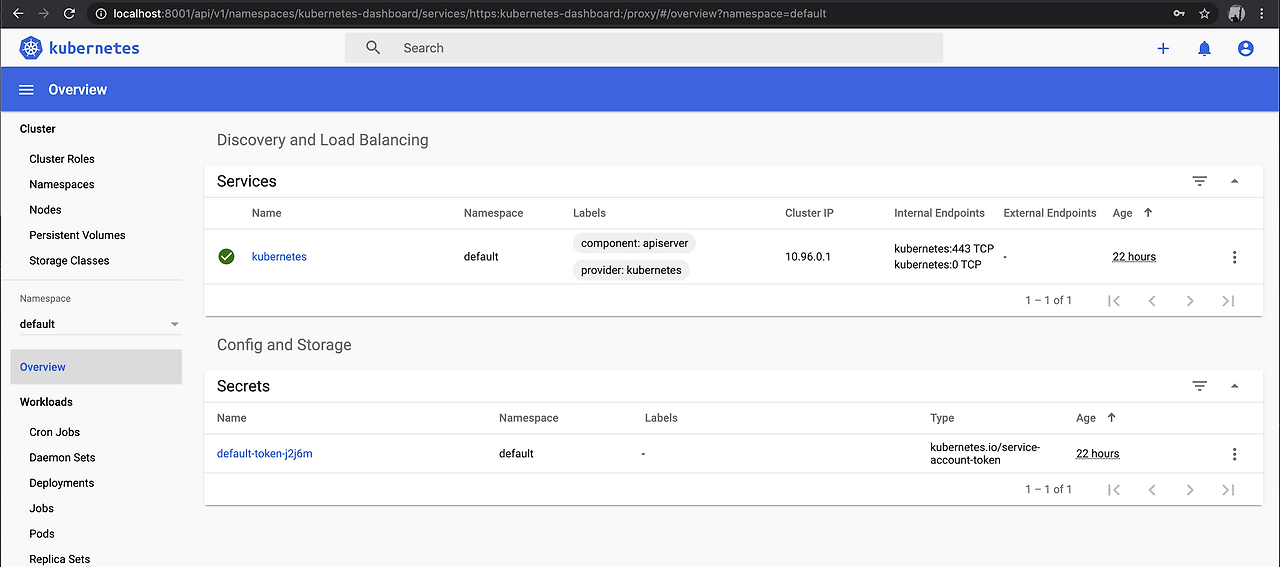Open the Workloads section heading
The width and height of the screenshot is (1280, 567).
46,402
